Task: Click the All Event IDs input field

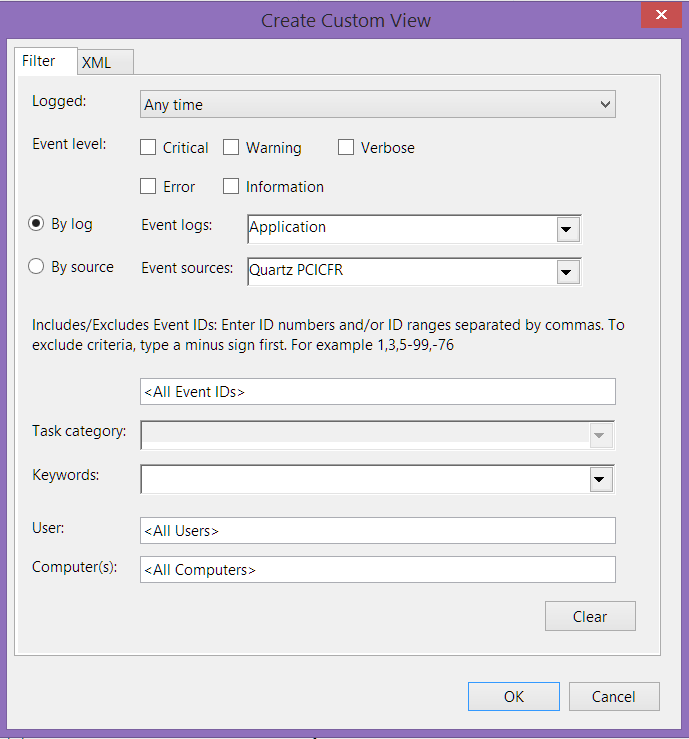Action: pyautogui.click(x=377, y=392)
